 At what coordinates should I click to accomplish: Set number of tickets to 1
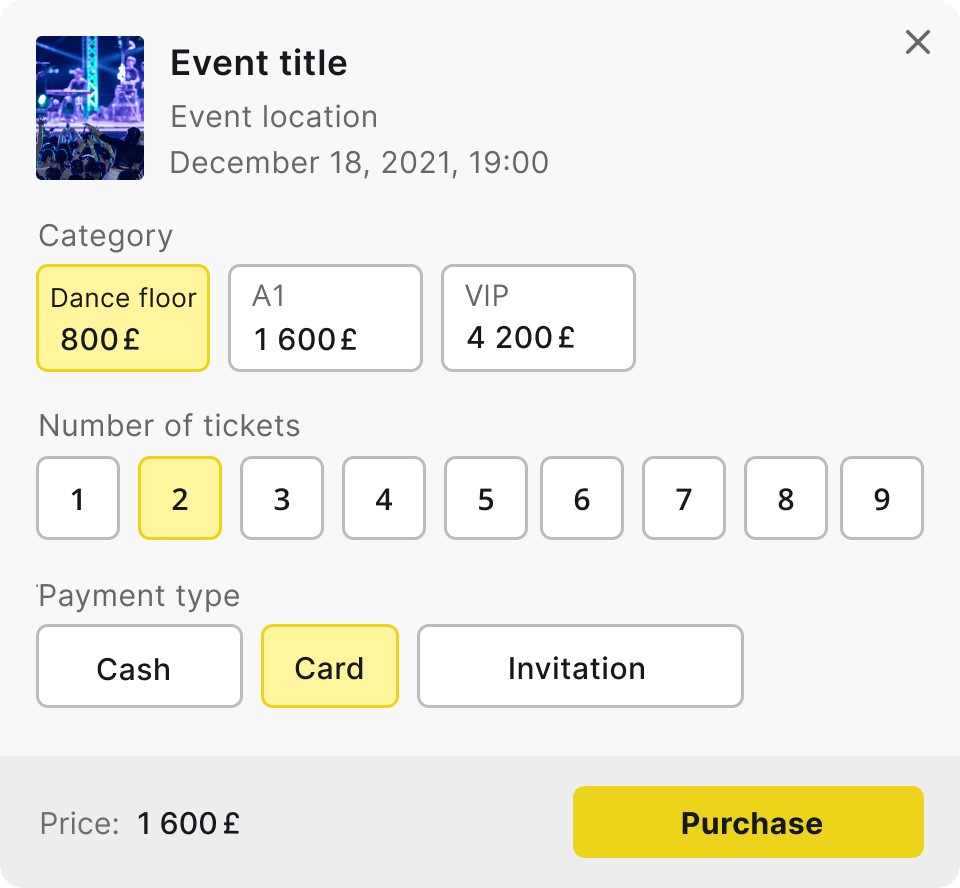[x=78, y=498]
